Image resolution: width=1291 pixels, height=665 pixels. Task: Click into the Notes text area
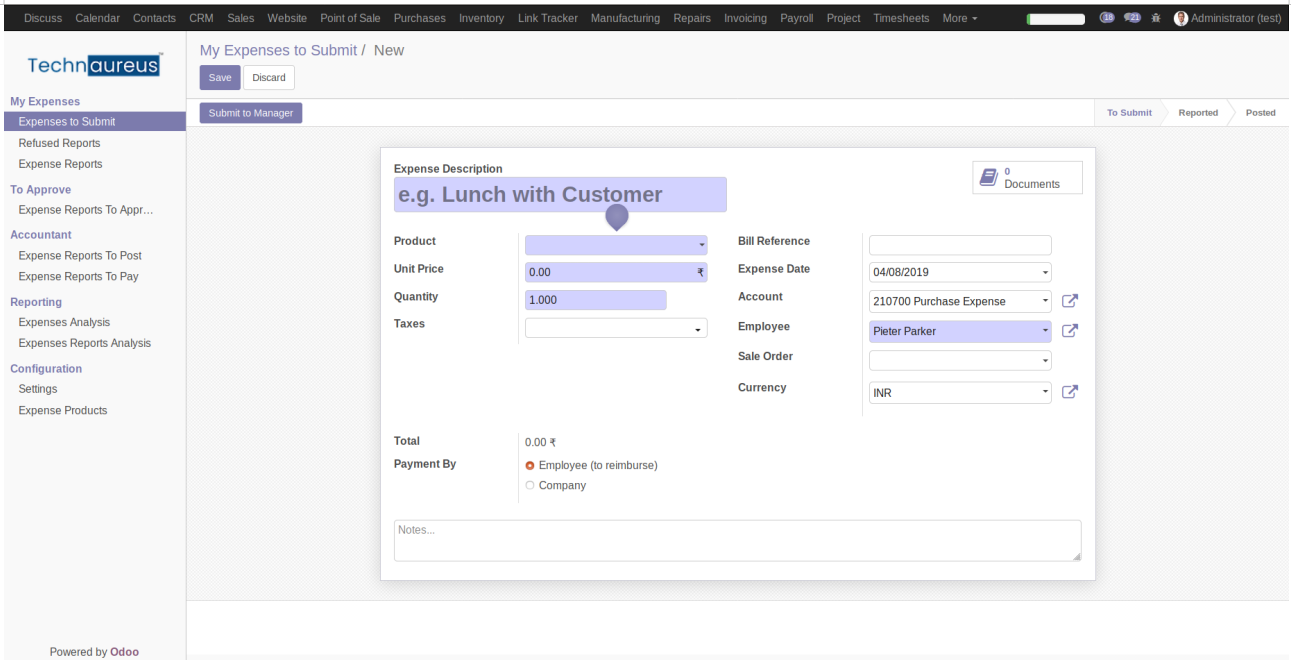pyautogui.click(x=737, y=540)
